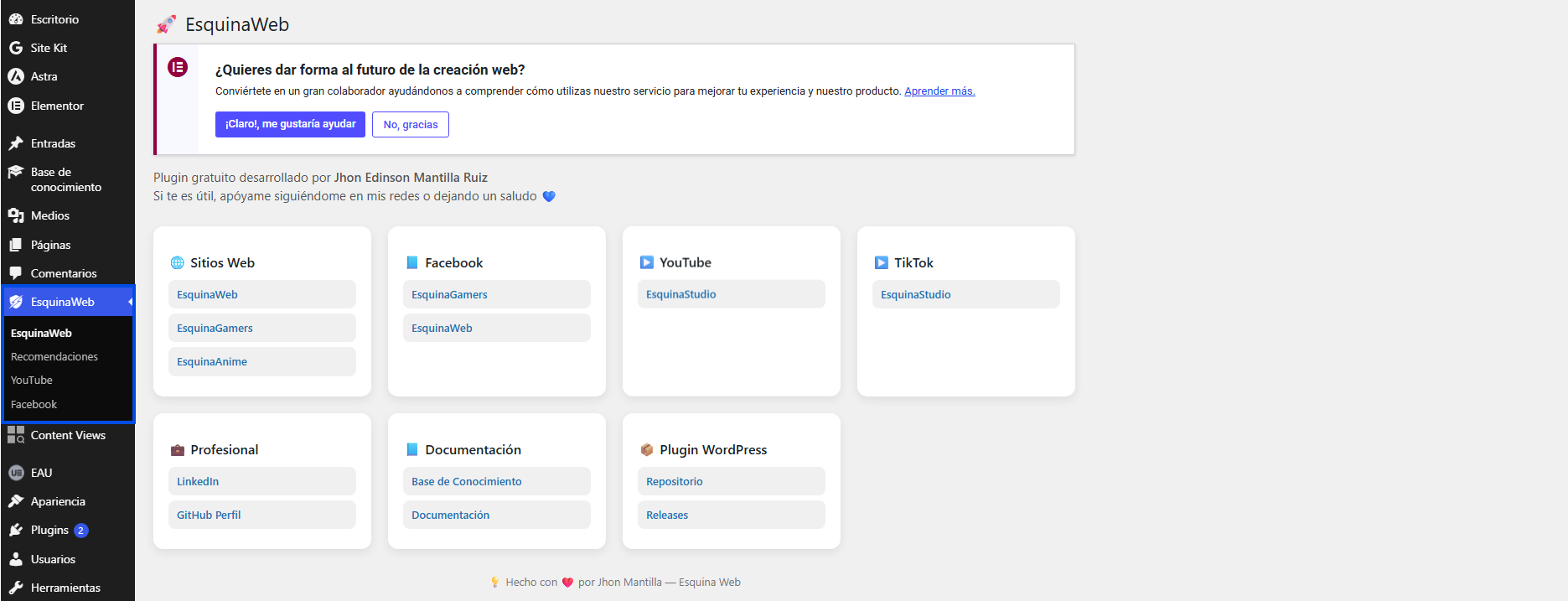Click the EAU sidebar icon

coord(16,473)
